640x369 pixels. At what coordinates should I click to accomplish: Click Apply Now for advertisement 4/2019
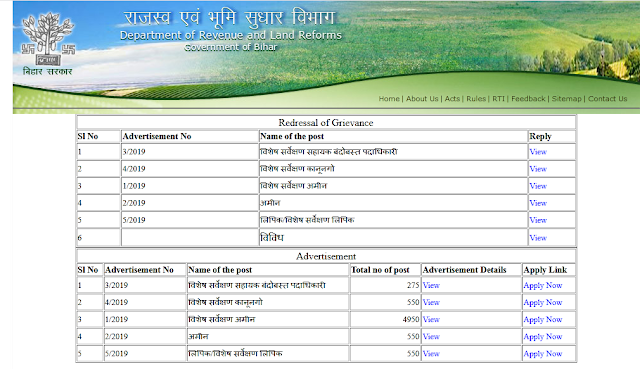[x=543, y=303]
